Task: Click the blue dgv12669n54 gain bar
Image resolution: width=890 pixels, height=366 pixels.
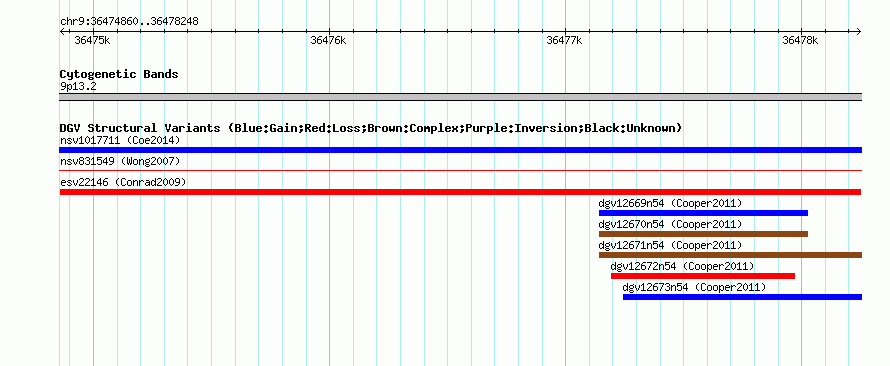Action: coord(703,213)
